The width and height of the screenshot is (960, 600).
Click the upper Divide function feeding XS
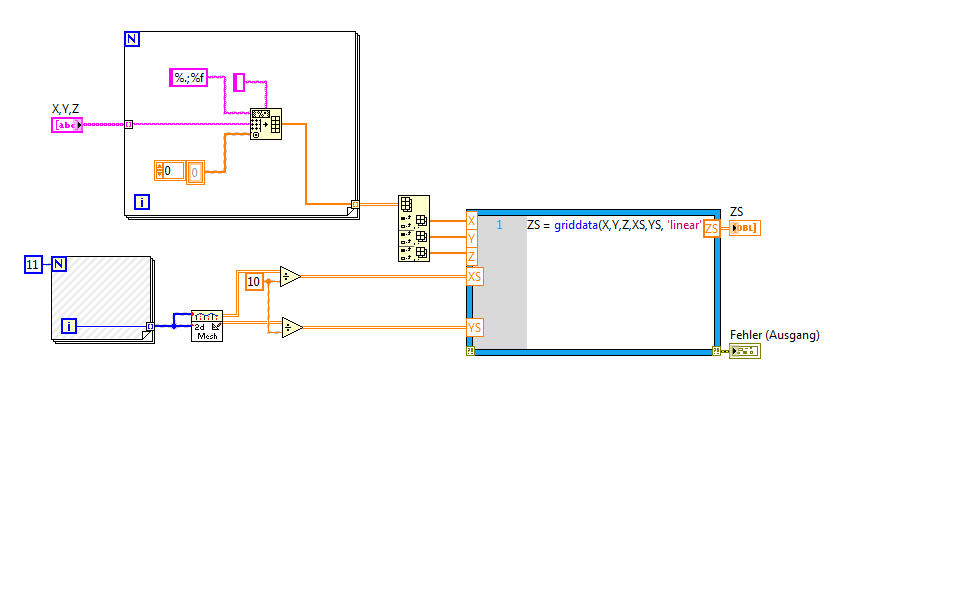pyautogui.click(x=290, y=277)
